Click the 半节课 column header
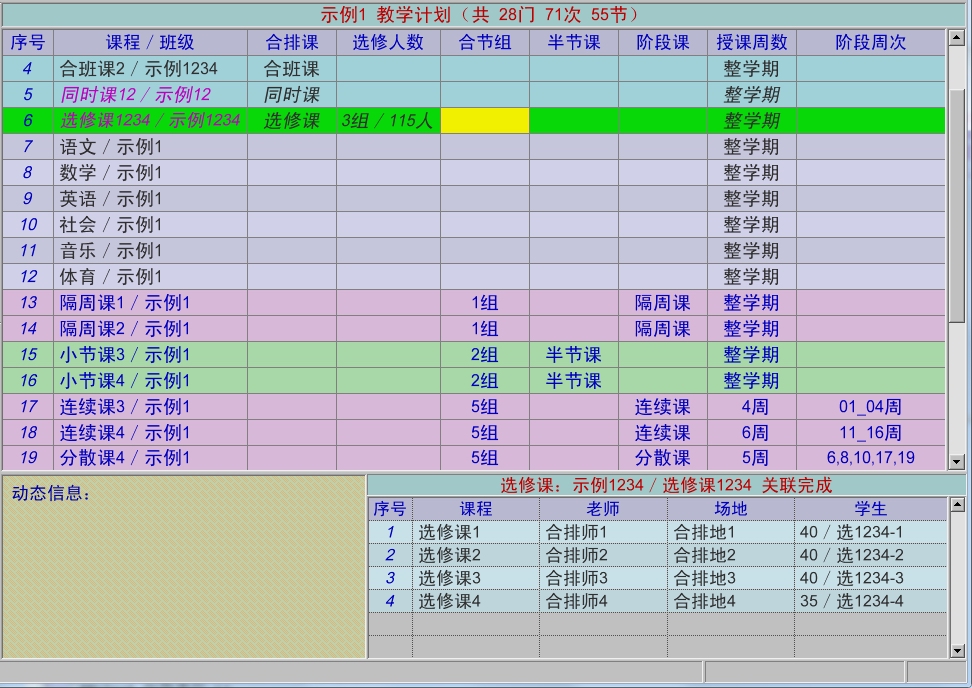Viewport: 972px width, 688px height. (574, 42)
